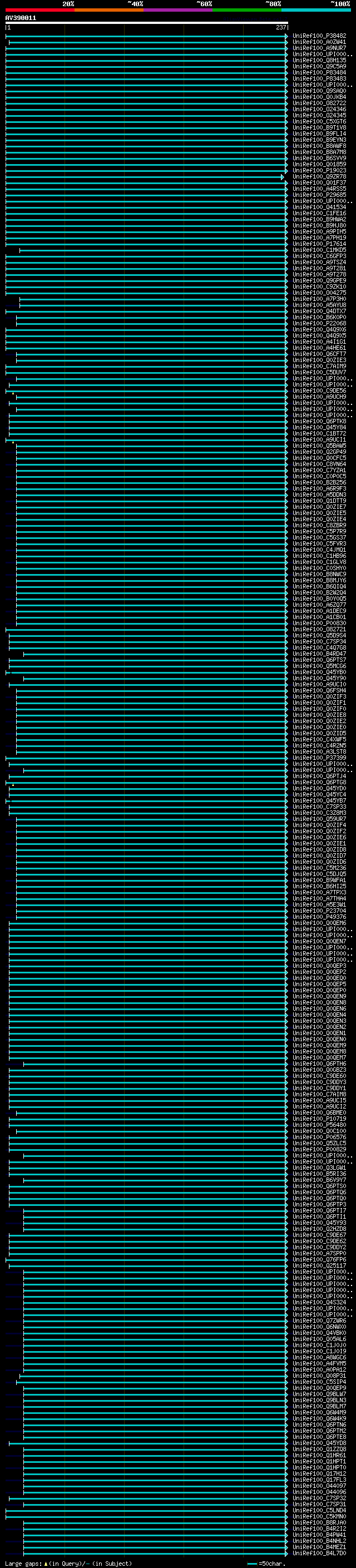This screenshot has height=1568, width=356.
Task: Select the UniRef100_P56480 label
Action: [319, 1125]
